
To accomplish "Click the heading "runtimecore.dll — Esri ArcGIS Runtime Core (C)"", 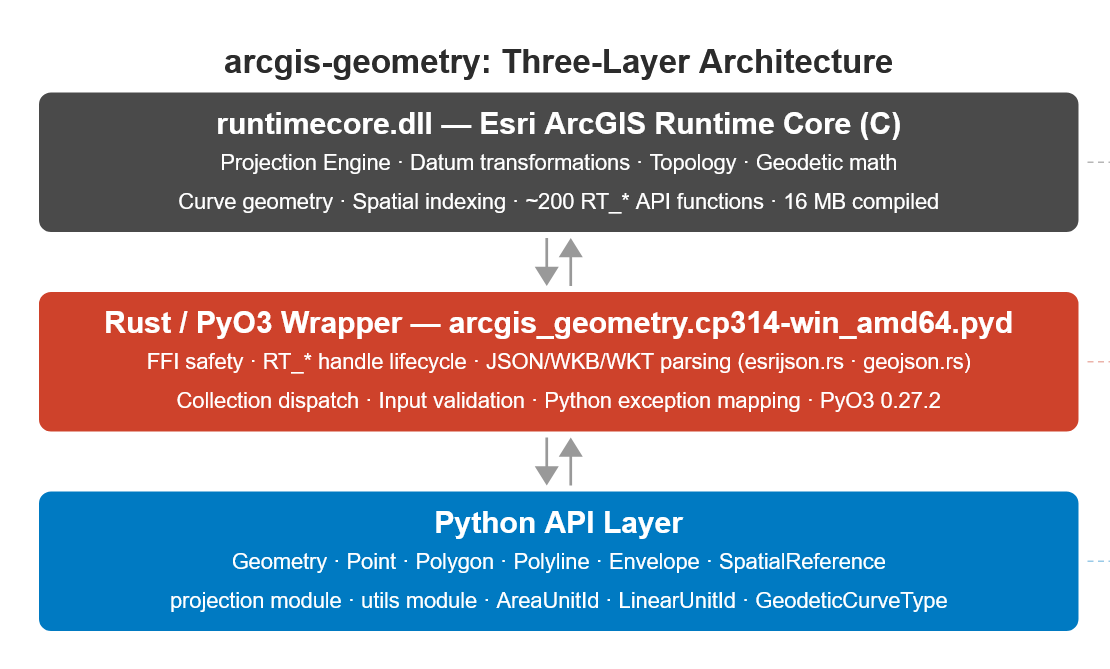I will click(559, 124).
